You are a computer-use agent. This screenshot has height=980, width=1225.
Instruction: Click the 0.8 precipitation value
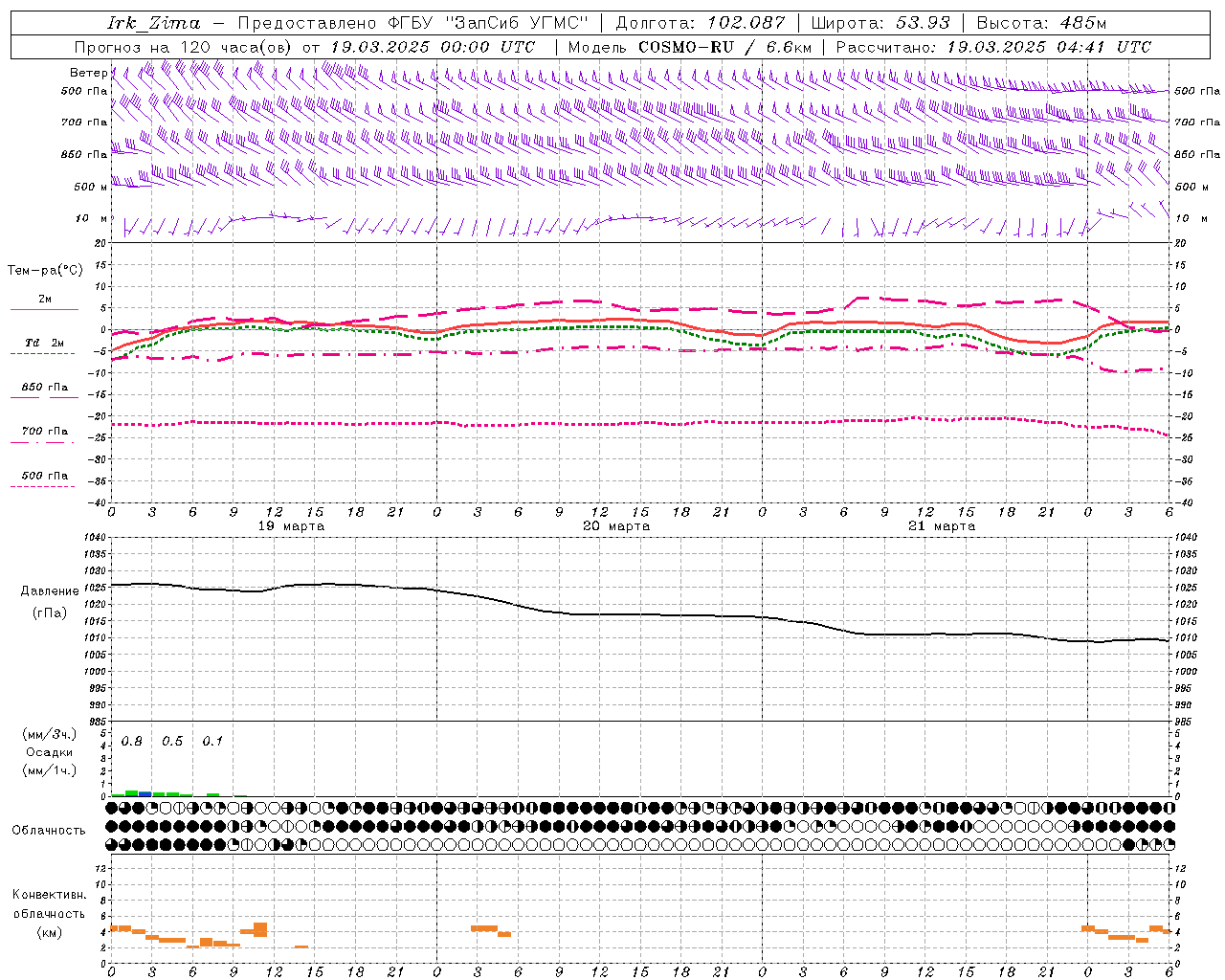(x=132, y=742)
